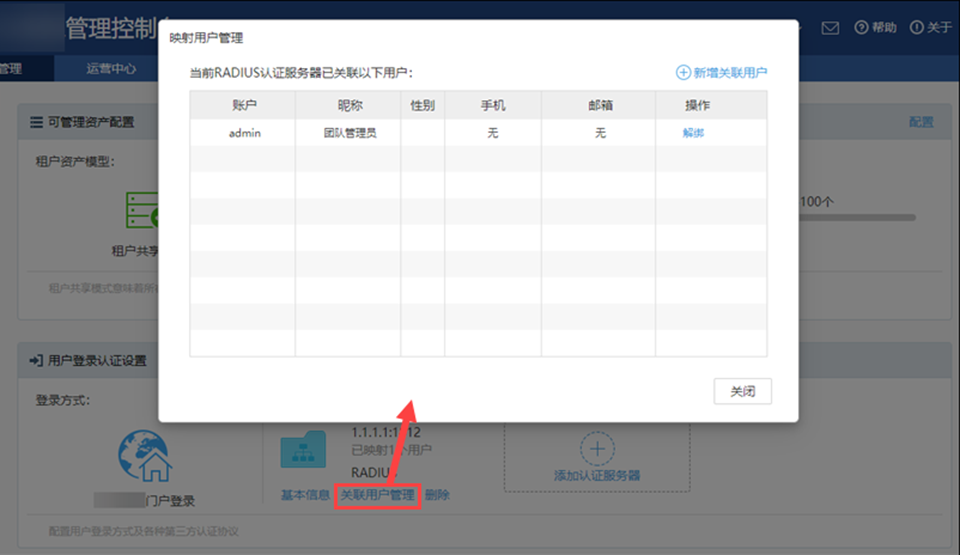The width and height of the screenshot is (960, 555).
Task: Select the admin account cell in table
Action: point(244,133)
